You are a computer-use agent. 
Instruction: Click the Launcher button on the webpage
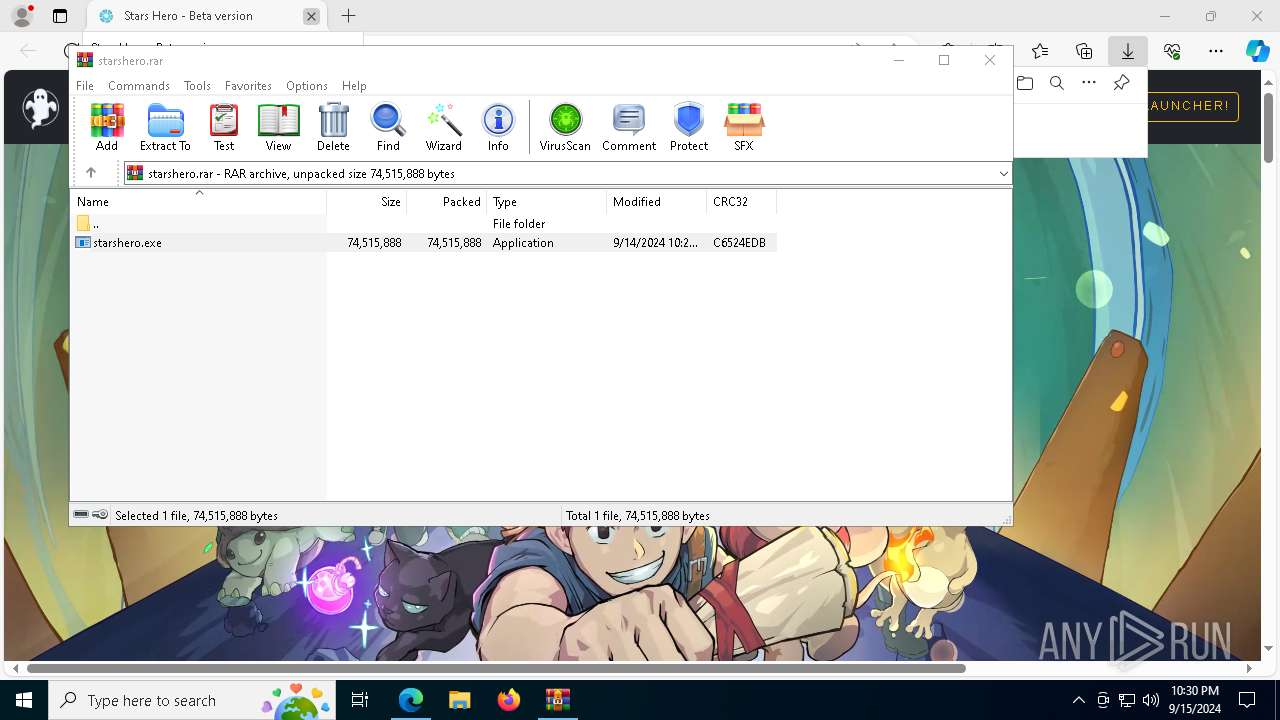1192,106
